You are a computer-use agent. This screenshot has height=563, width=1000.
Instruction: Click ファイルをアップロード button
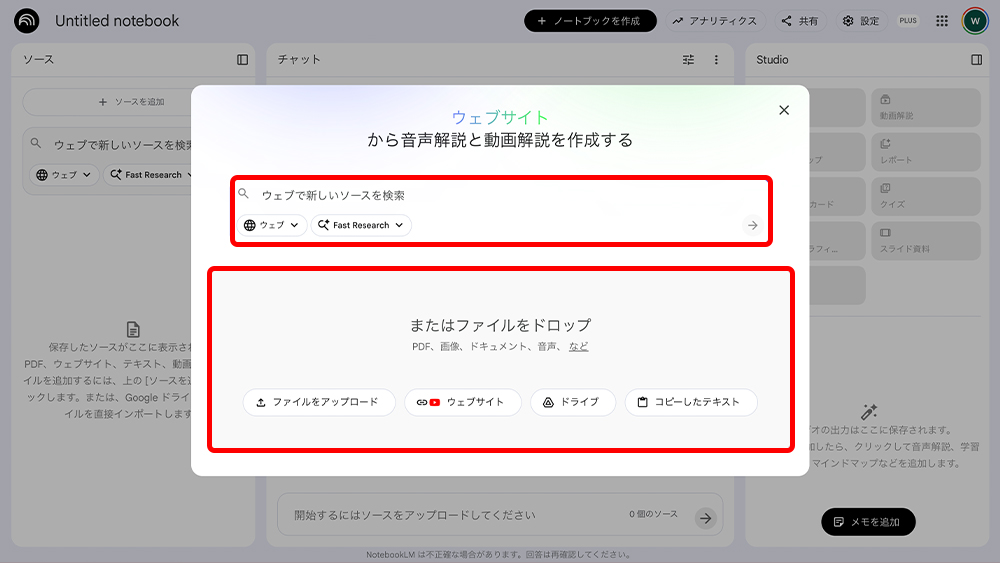pyautogui.click(x=319, y=402)
